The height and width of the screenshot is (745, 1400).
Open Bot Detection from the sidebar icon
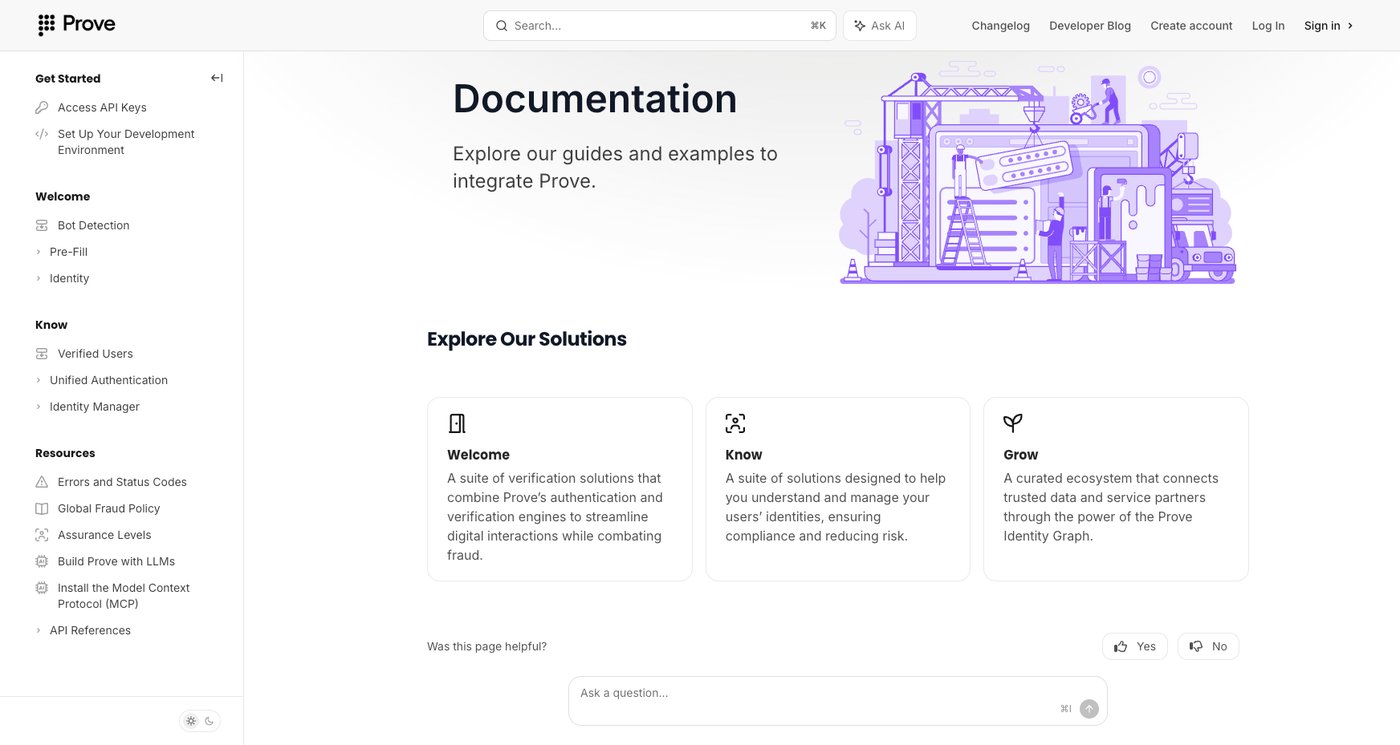pos(41,226)
